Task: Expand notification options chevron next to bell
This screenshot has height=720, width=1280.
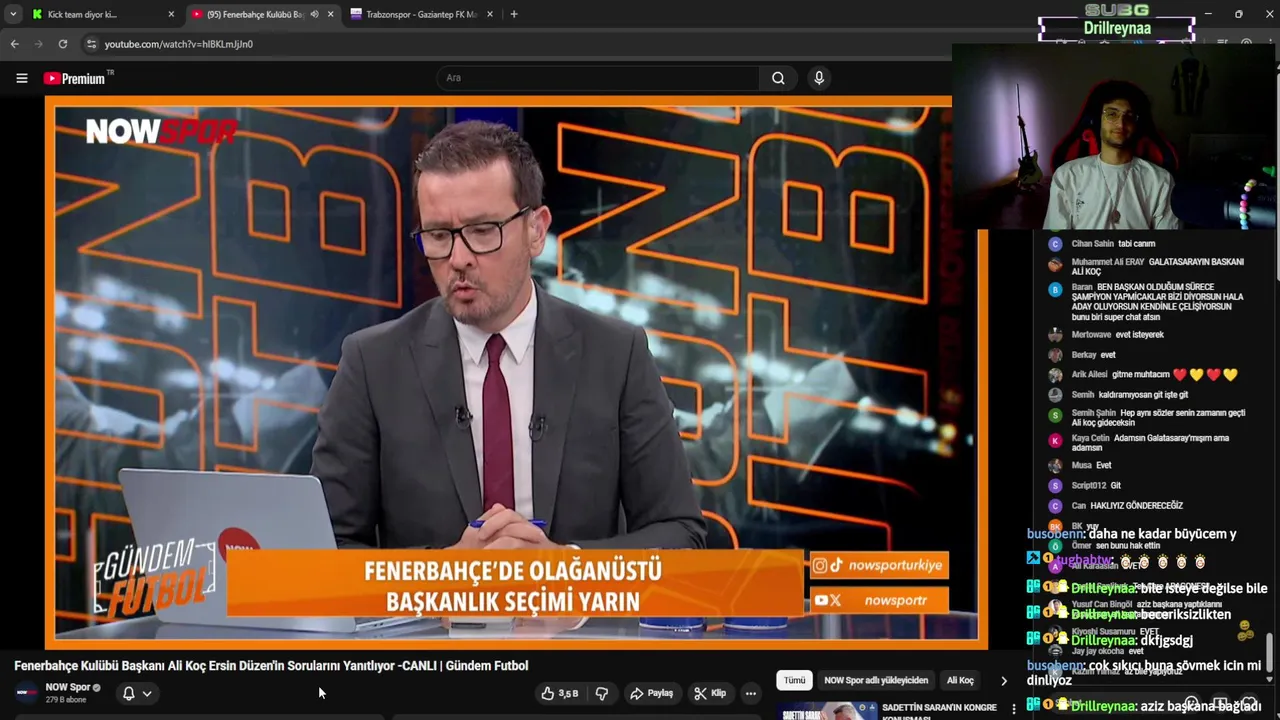Action: pos(147,693)
